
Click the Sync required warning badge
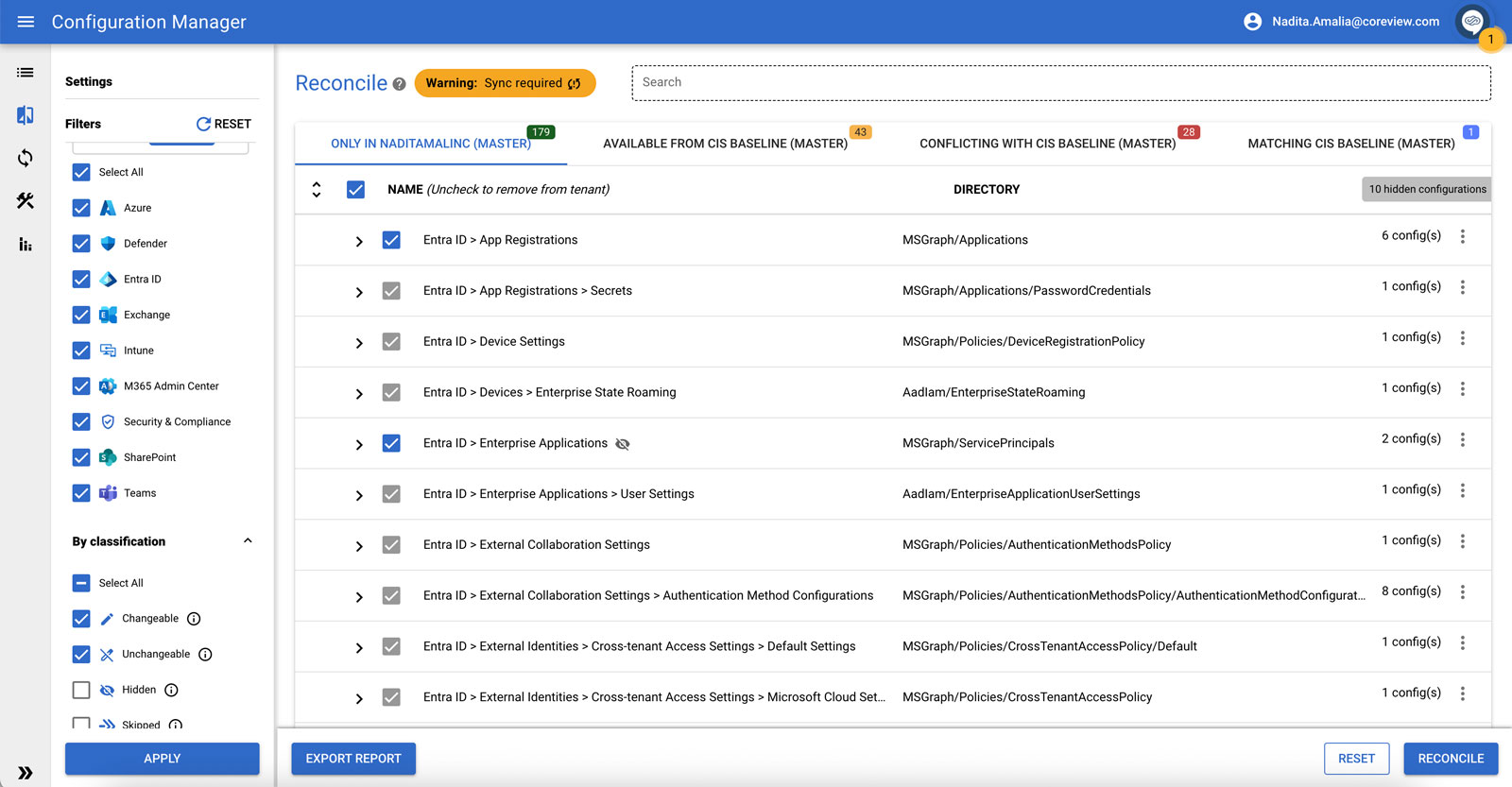[505, 83]
